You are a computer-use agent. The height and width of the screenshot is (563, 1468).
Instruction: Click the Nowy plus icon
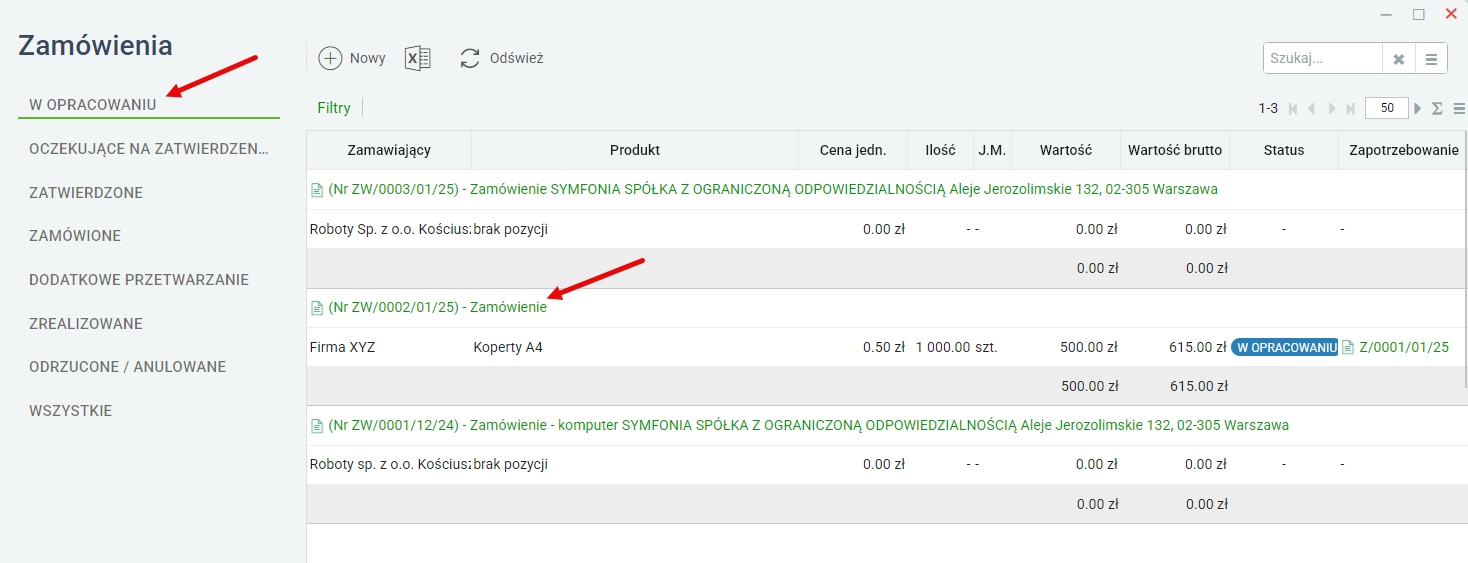coord(330,58)
